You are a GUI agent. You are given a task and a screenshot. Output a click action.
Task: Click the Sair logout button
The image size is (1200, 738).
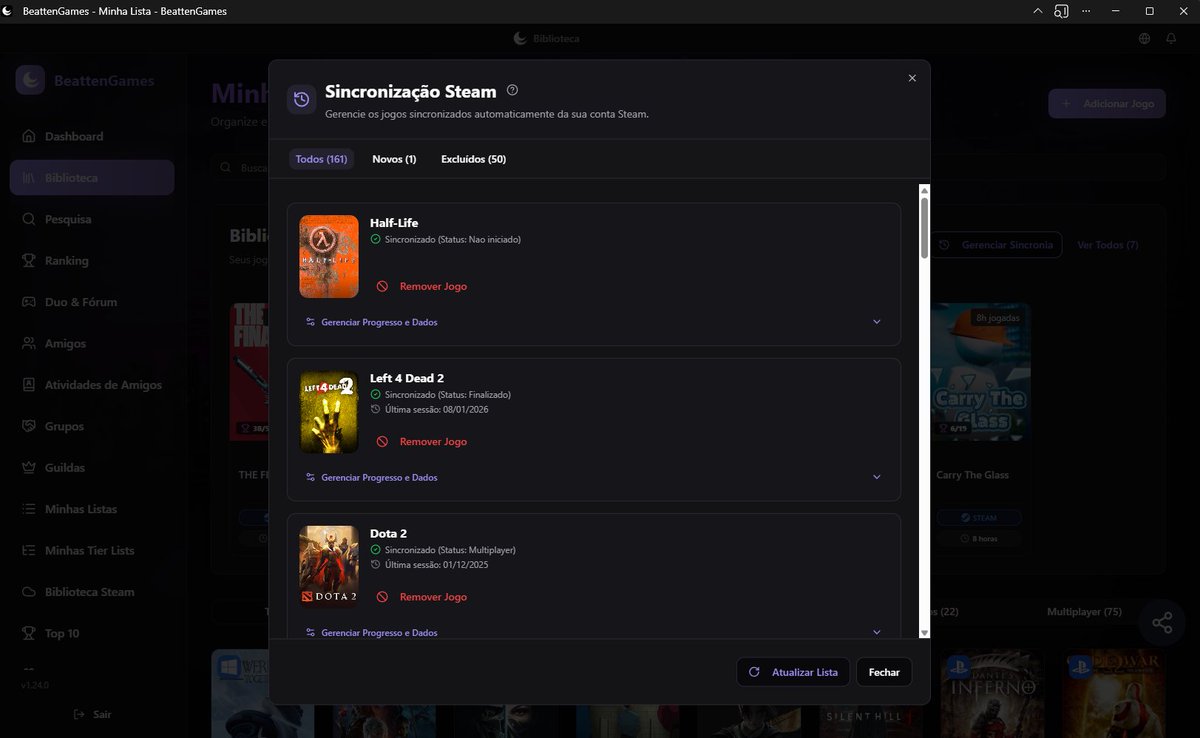point(92,714)
